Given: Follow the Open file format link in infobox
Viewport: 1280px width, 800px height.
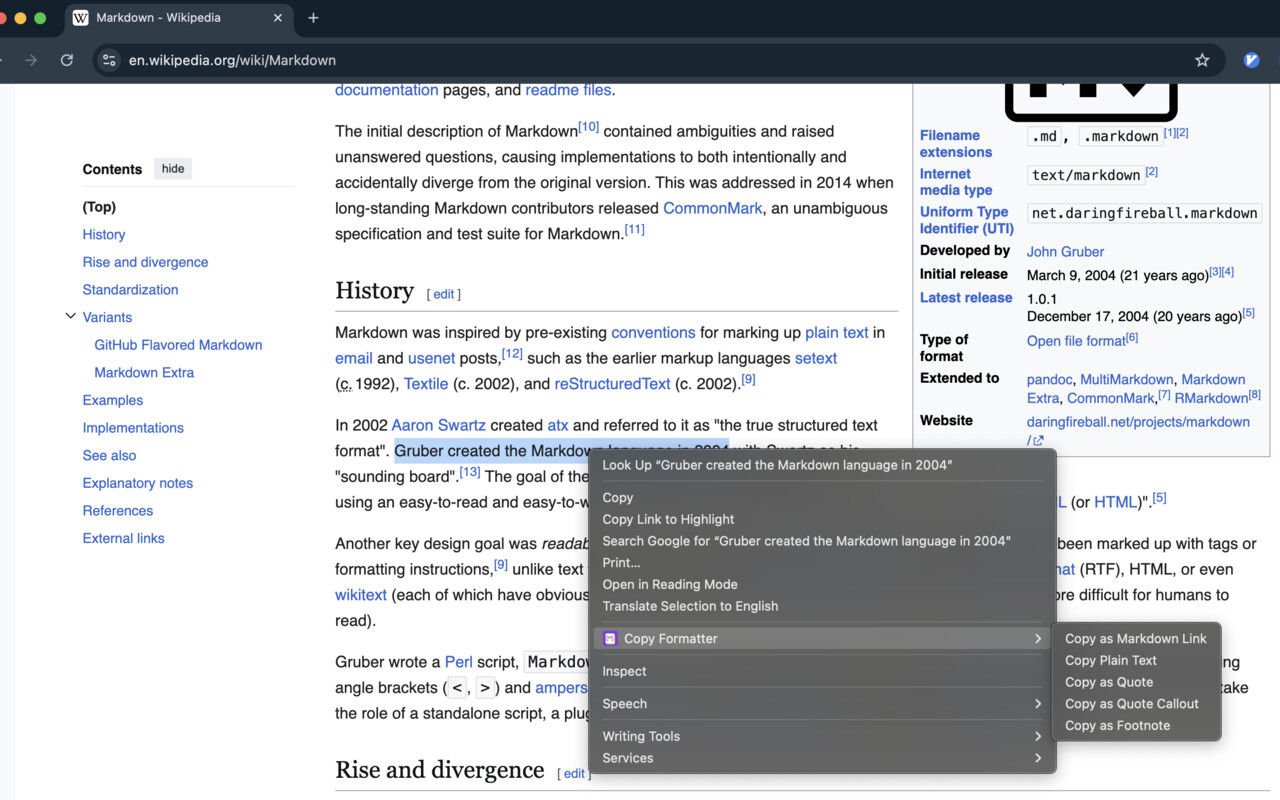Looking at the screenshot, I should (1076, 341).
